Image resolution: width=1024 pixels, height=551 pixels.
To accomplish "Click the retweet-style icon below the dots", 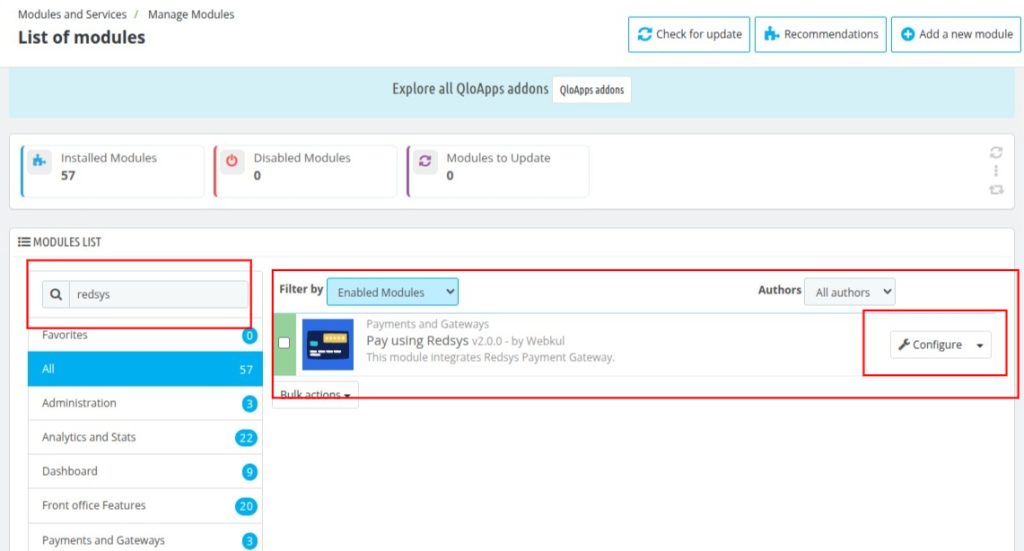I will click(996, 190).
